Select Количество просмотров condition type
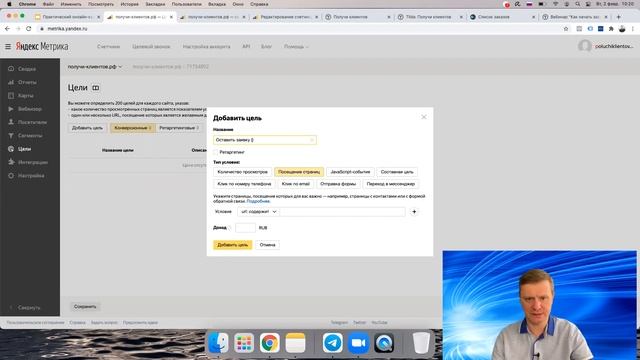640x360 pixels. 242,172
